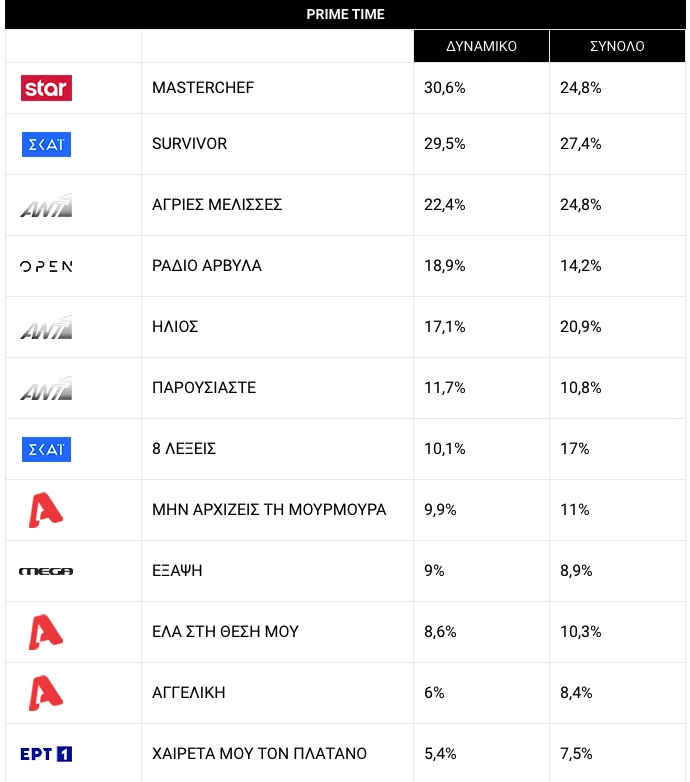Screen dimensions: 690x782
Task: Click the MASTERCHEF program name
Action: [x=203, y=88]
